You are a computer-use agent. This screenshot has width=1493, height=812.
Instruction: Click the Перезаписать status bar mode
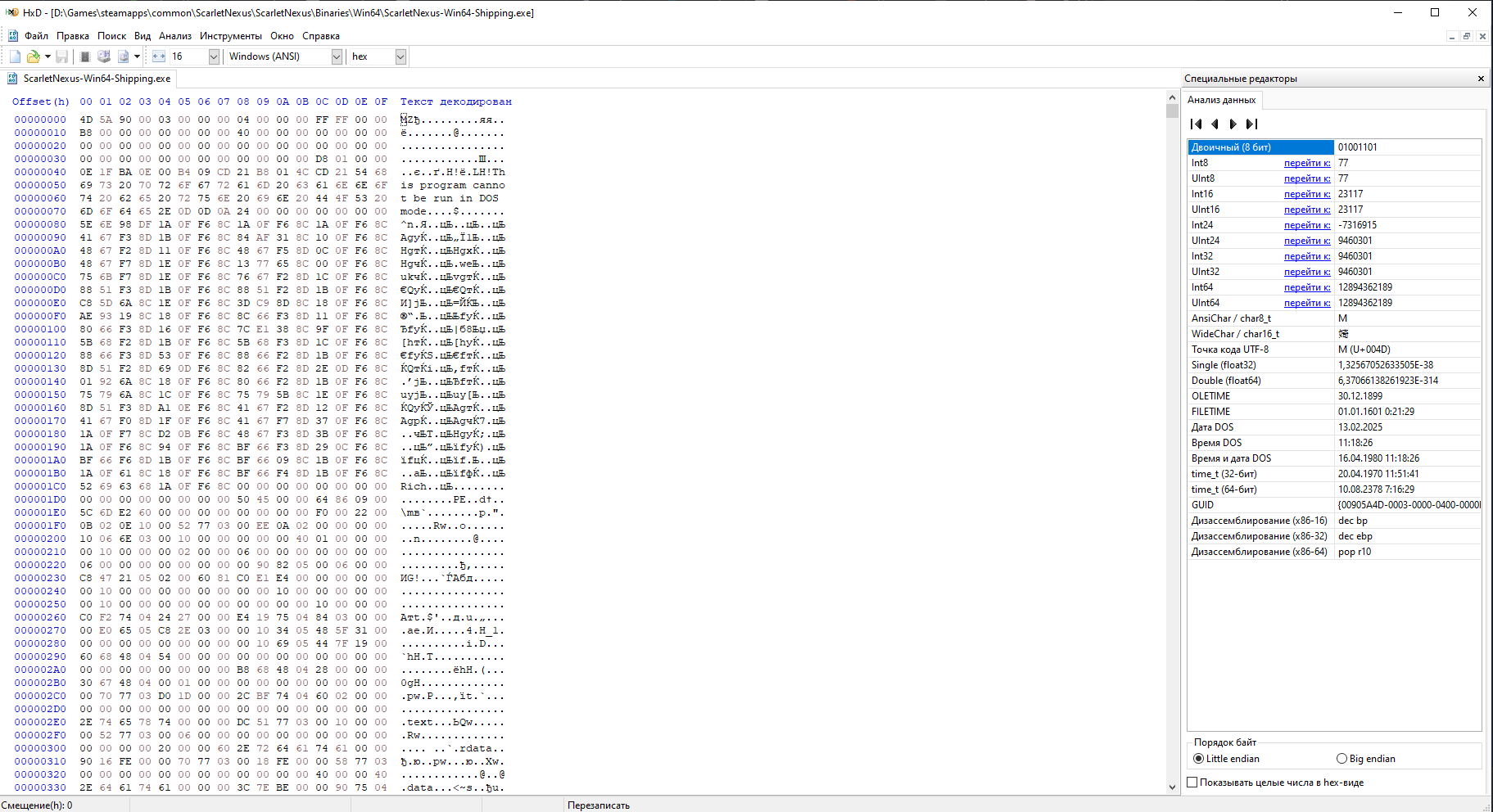(x=599, y=805)
